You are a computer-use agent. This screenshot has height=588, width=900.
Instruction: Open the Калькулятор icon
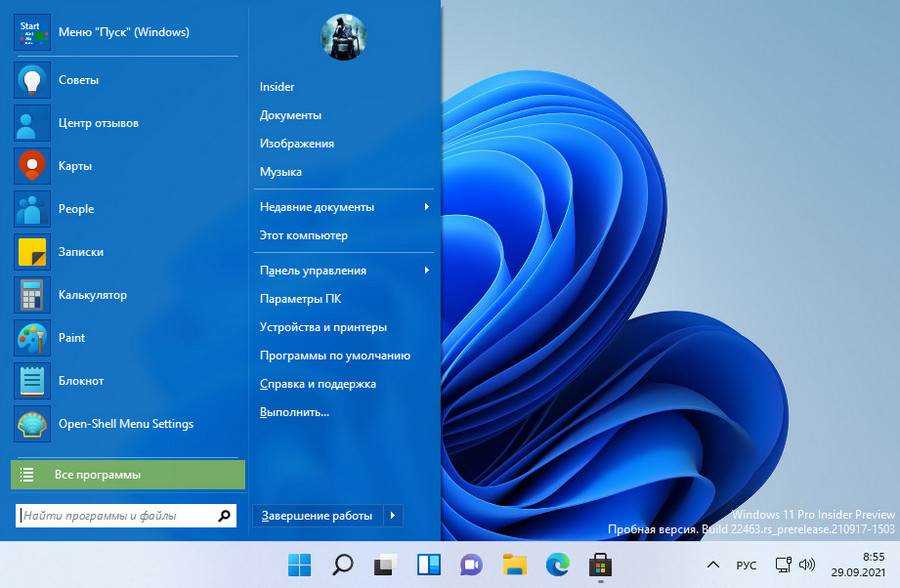(32, 295)
